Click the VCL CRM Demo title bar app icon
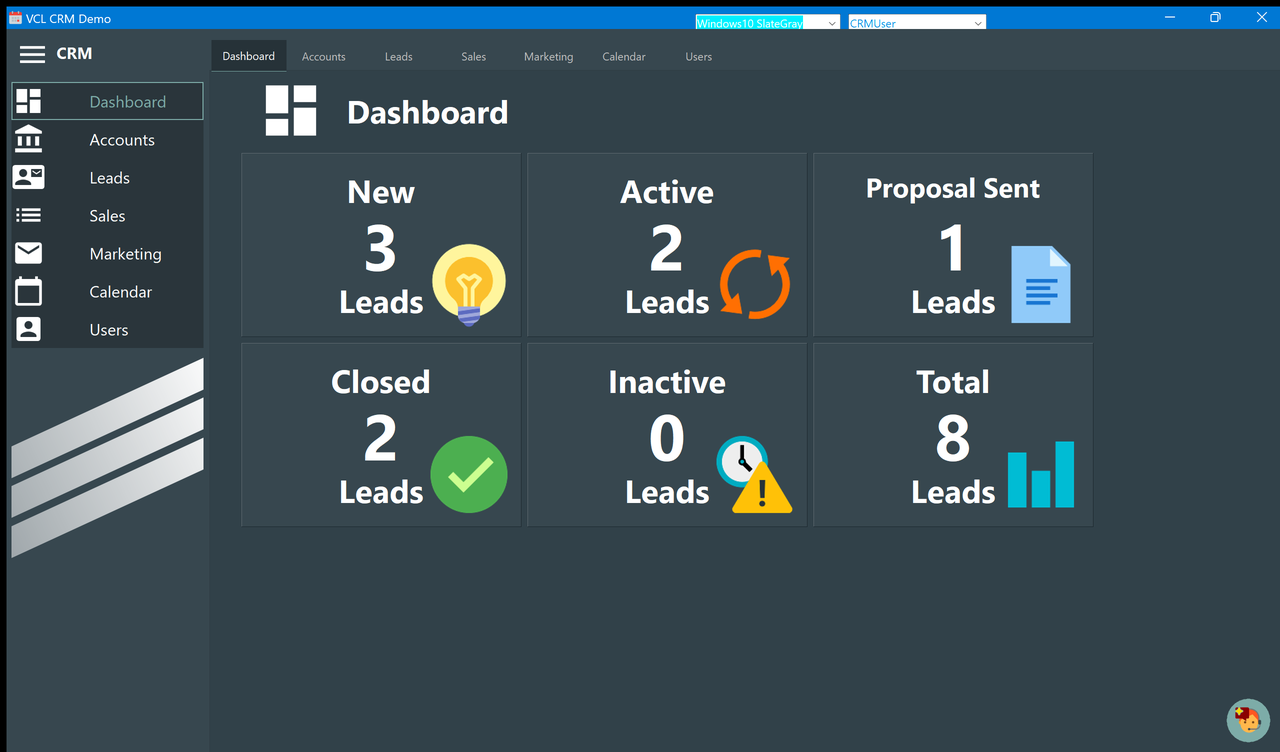1280x752 pixels. 15,18
